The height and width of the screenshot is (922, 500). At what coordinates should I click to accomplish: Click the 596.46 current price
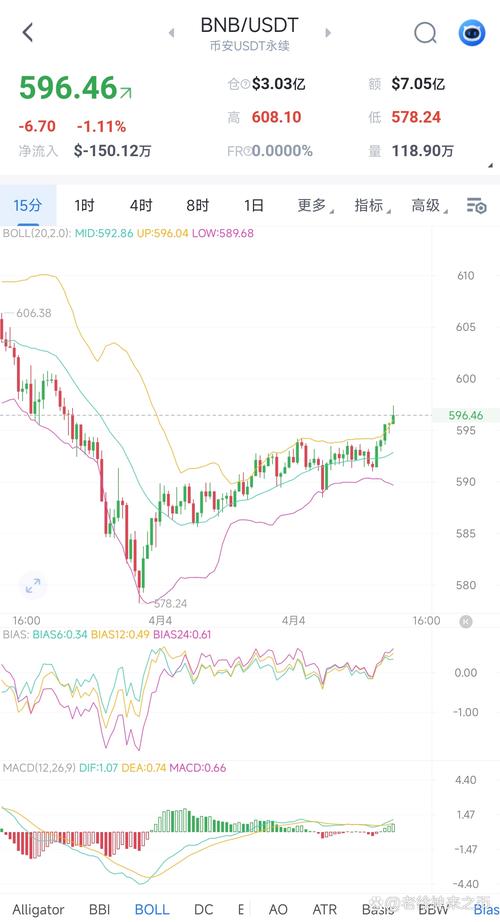tap(68, 88)
